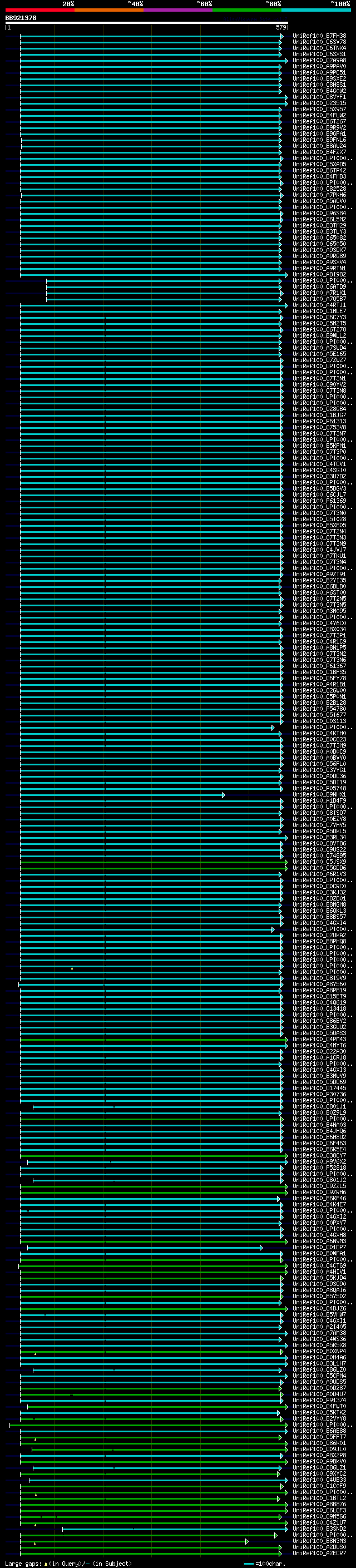
Task: Open hit UniRef100_C5JSX9
Action: tap(319, 863)
